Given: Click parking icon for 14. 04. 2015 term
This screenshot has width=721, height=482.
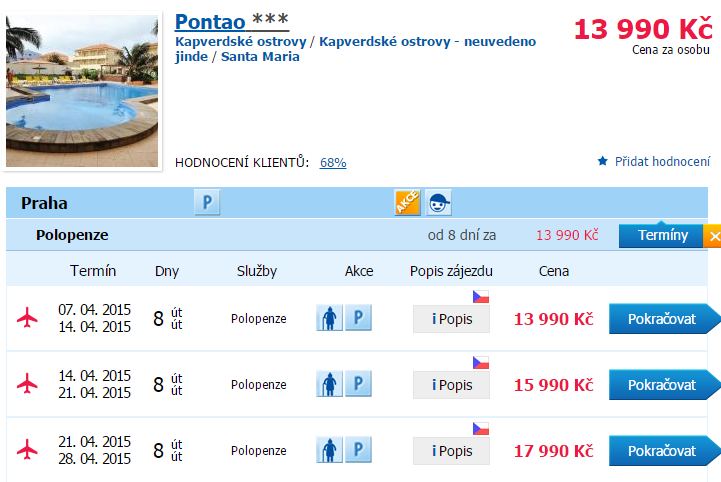Looking at the screenshot, I should click(358, 384).
